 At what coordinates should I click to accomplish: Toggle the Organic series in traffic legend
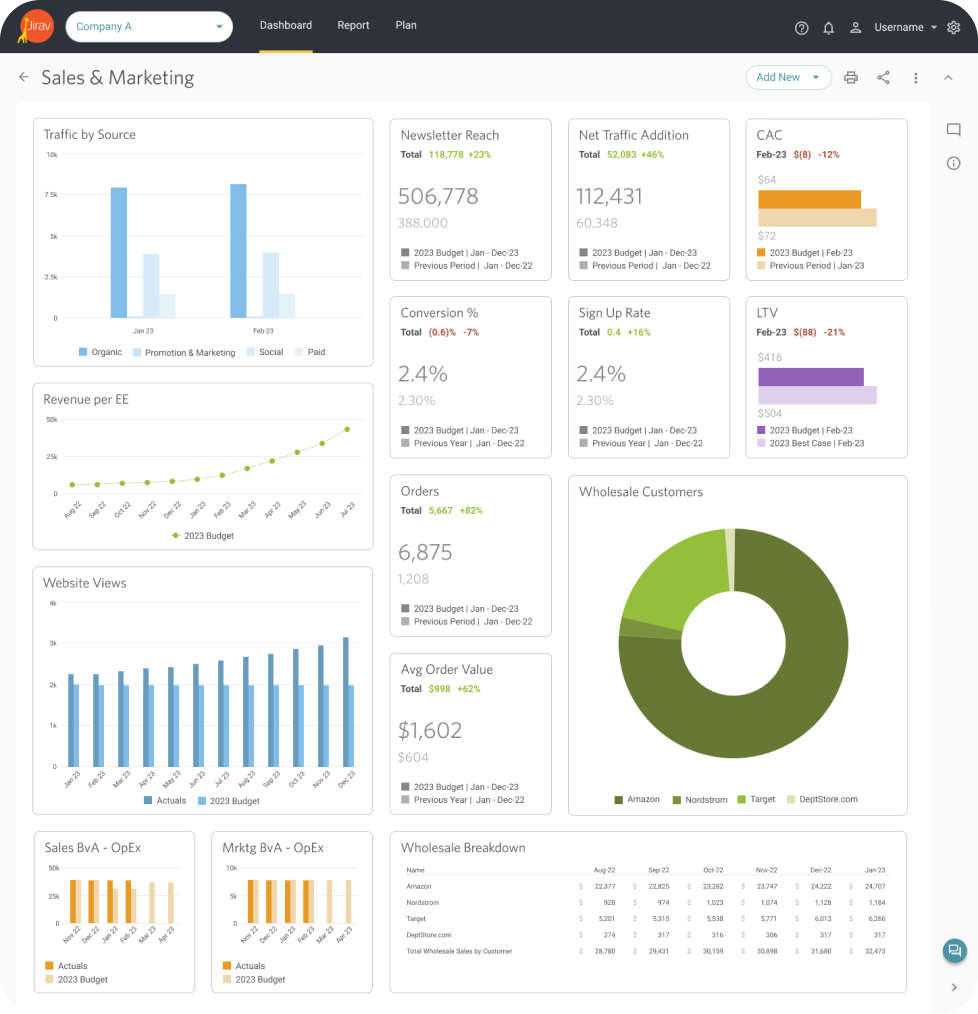pyautogui.click(x=100, y=352)
